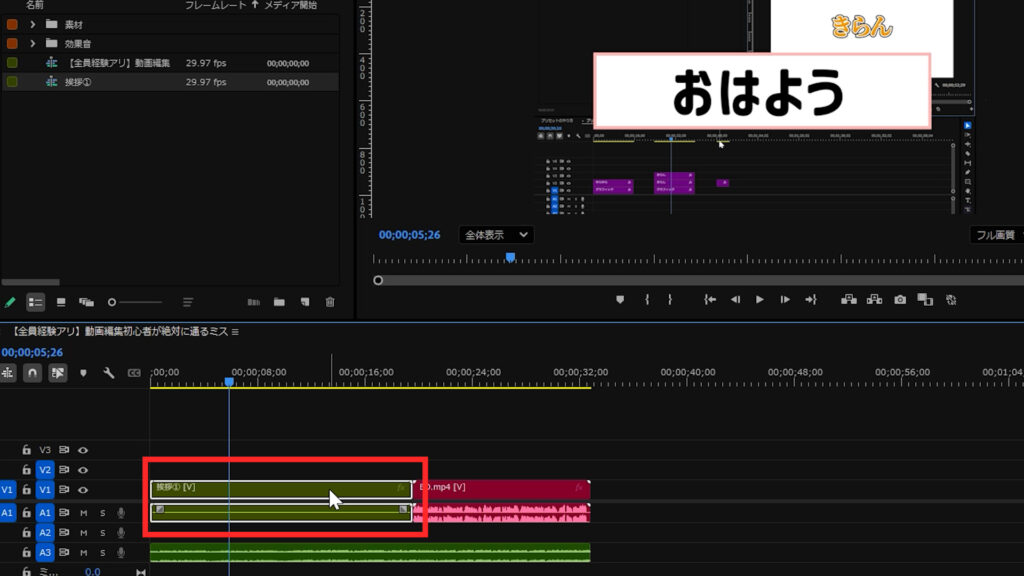Step forward one frame
The width and height of the screenshot is (1024, 576).
(x=785, y=300)
